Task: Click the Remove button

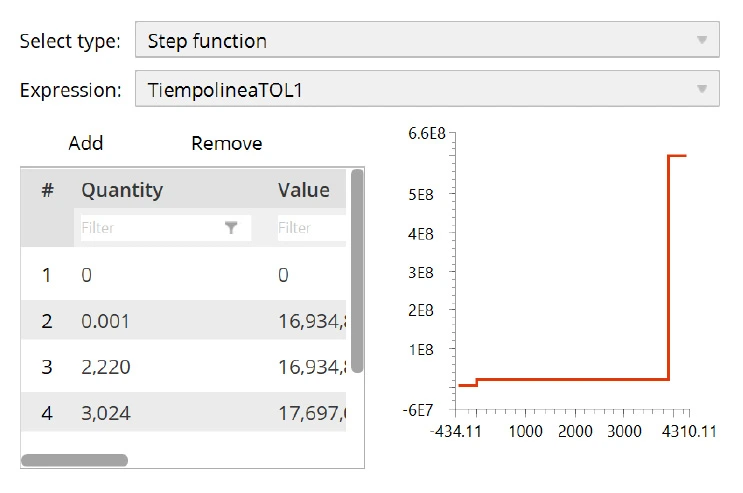Action: coord(226,144)
